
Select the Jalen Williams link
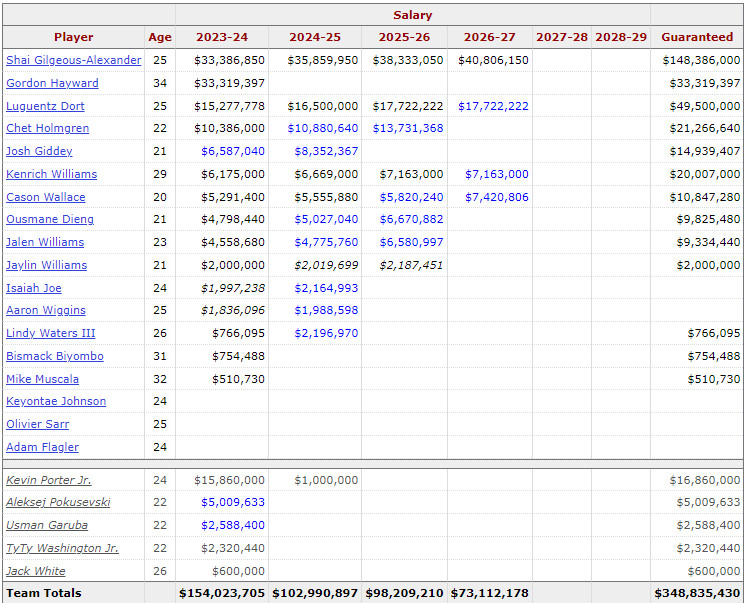click(45, 242)
